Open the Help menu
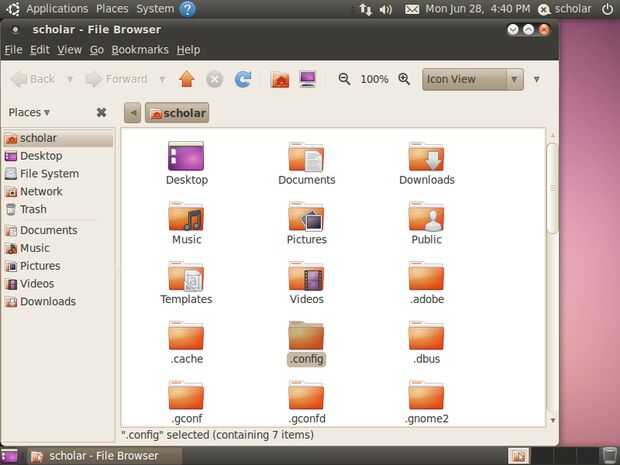 (188, 50)
